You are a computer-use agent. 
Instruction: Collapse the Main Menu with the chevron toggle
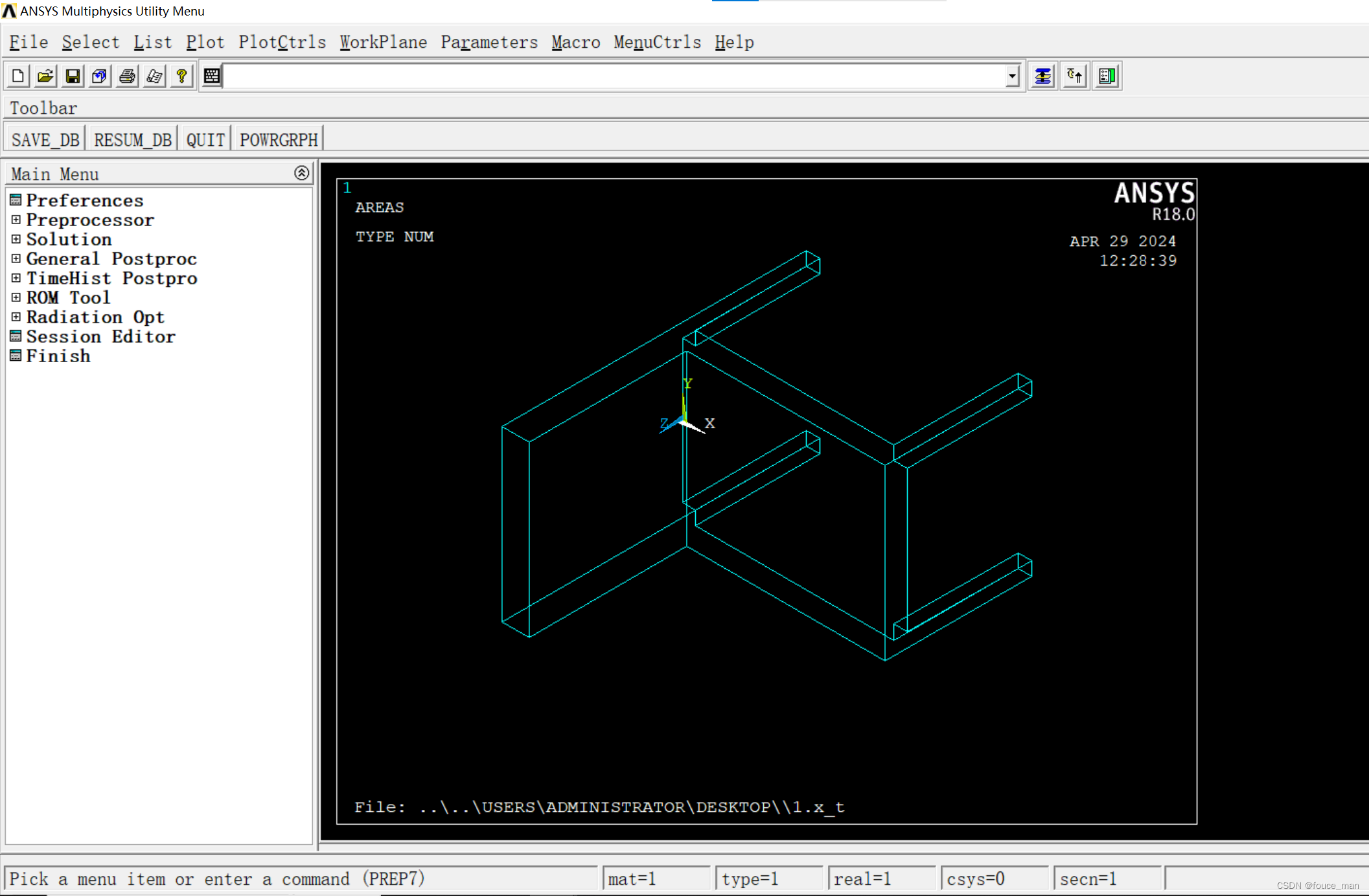click(301, 172)
